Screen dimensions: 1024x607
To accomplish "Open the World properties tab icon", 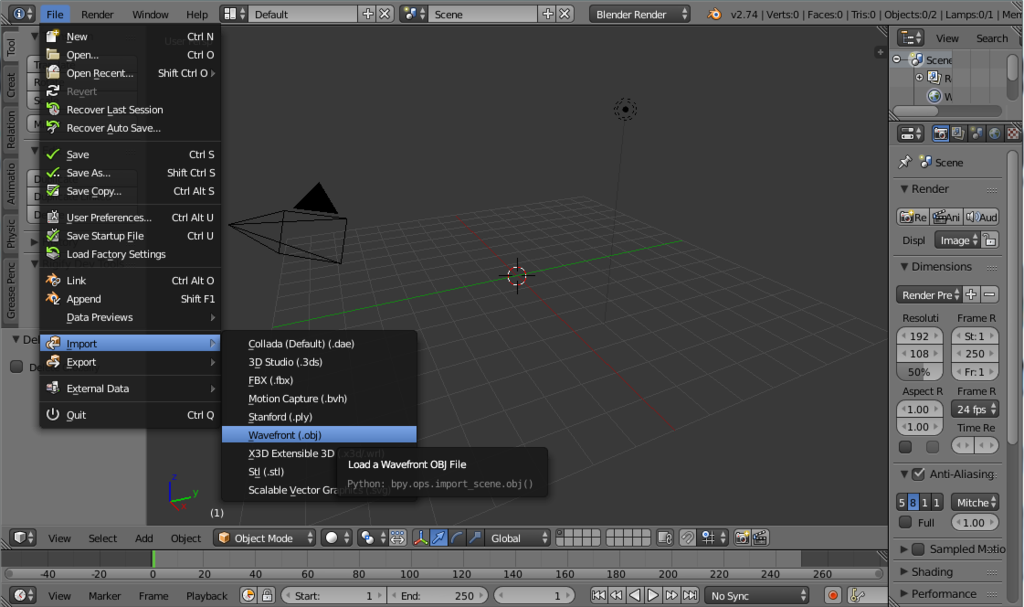I will click(x=995, y=133).
